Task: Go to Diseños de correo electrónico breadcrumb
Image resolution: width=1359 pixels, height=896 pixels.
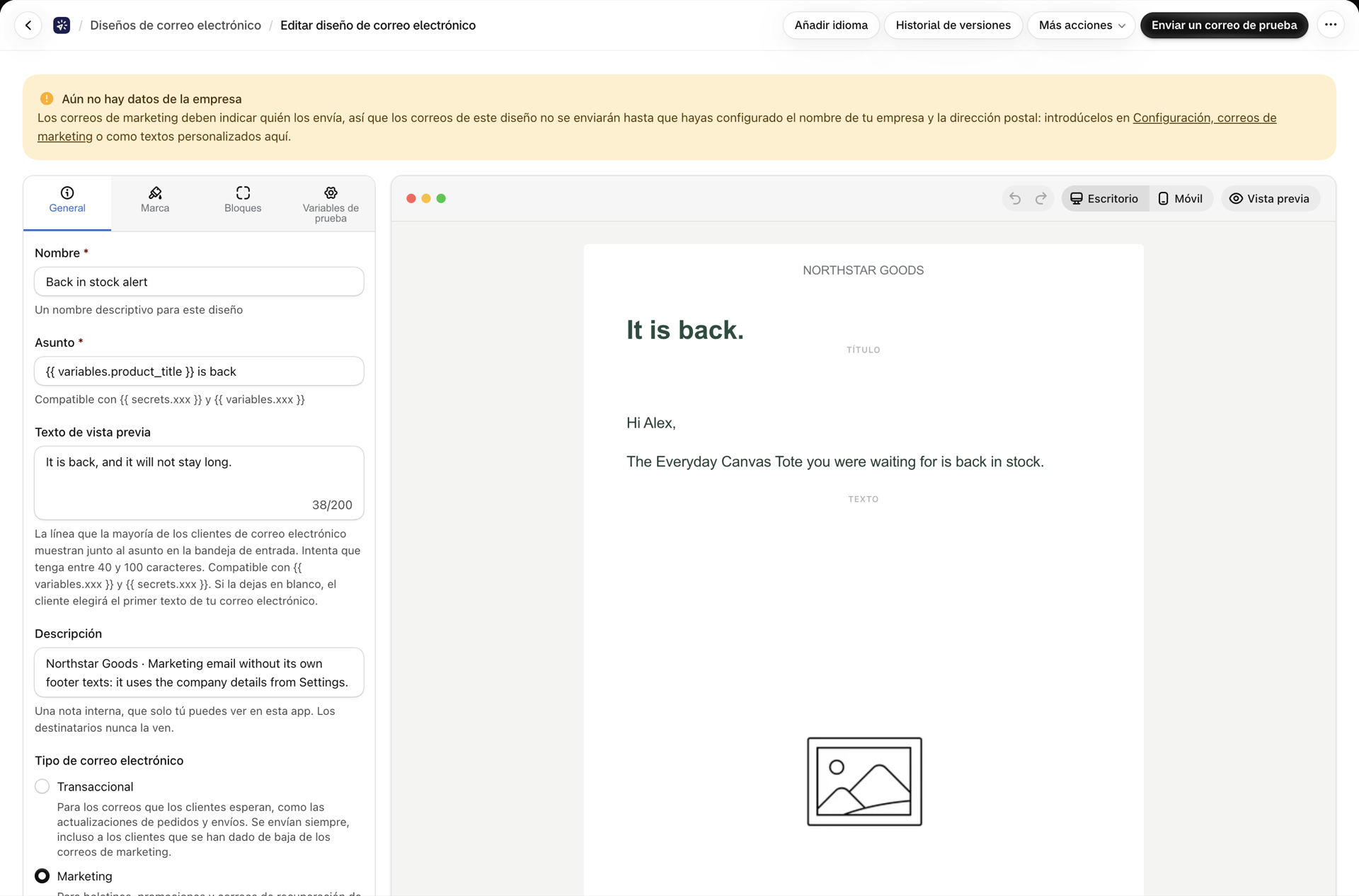Action: click(176, 25)
